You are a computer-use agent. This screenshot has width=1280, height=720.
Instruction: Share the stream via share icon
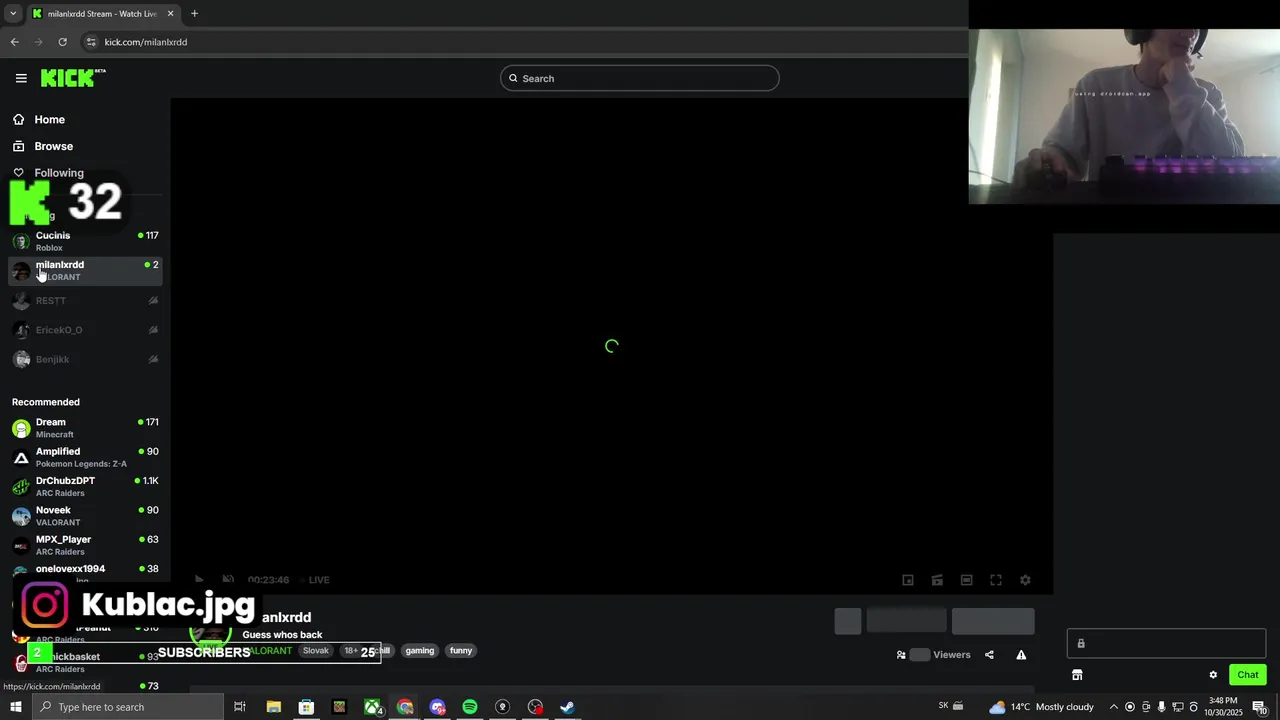(989, 655)
